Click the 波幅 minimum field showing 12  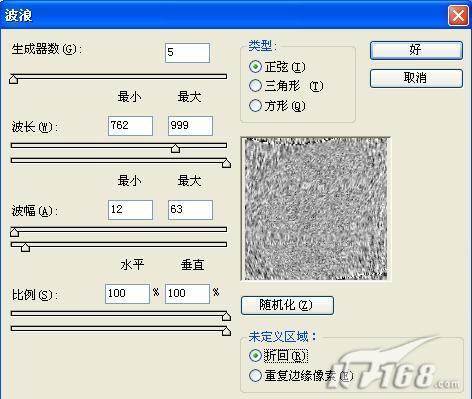pyautogui.click(x=130, y=210)
